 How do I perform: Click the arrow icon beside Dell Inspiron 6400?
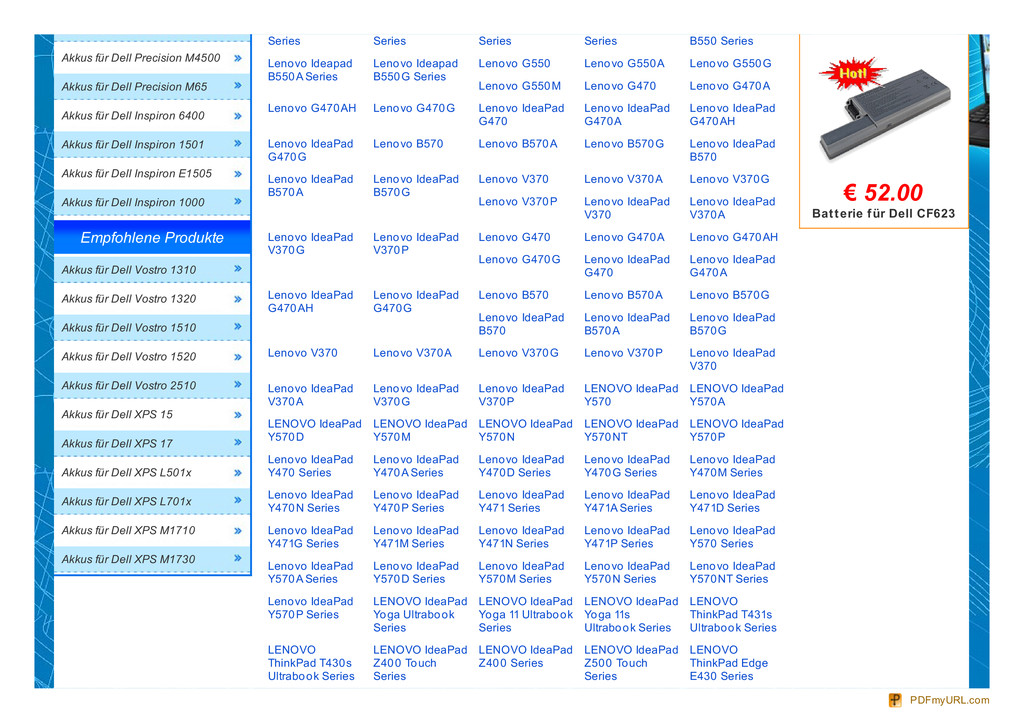pos(238,116)
